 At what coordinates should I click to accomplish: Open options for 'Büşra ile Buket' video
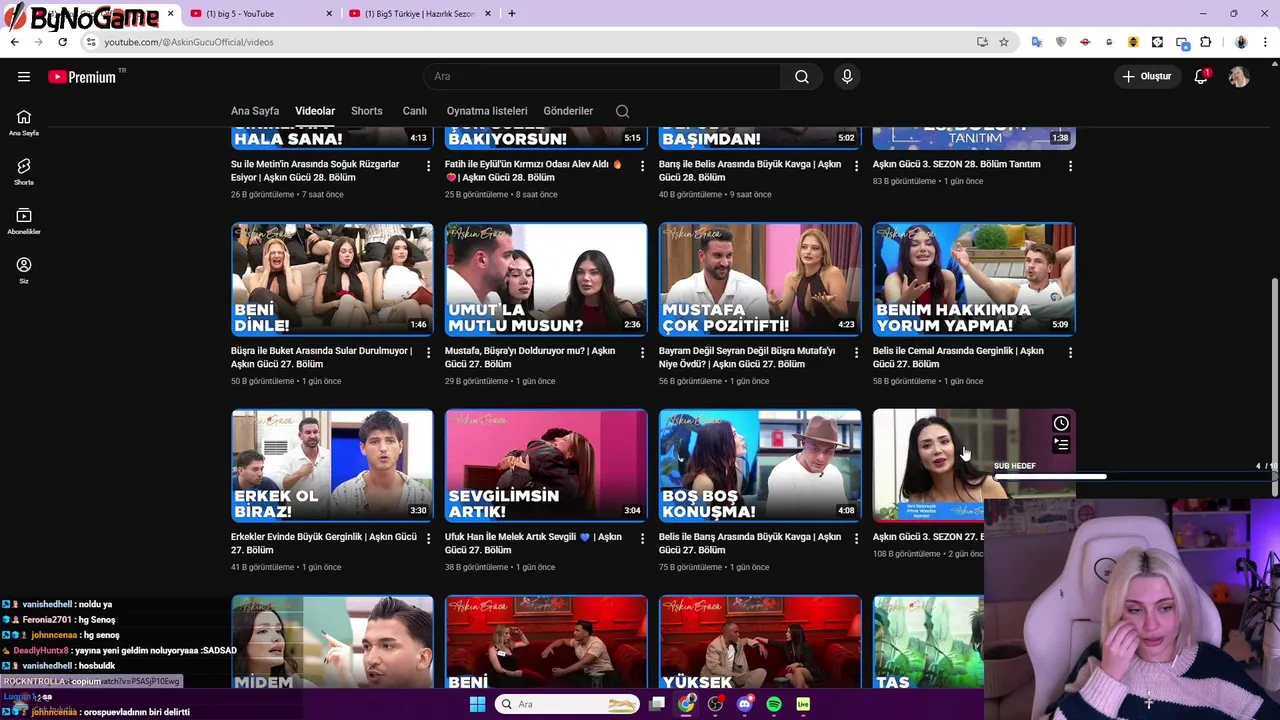click(x=428, y=353)
